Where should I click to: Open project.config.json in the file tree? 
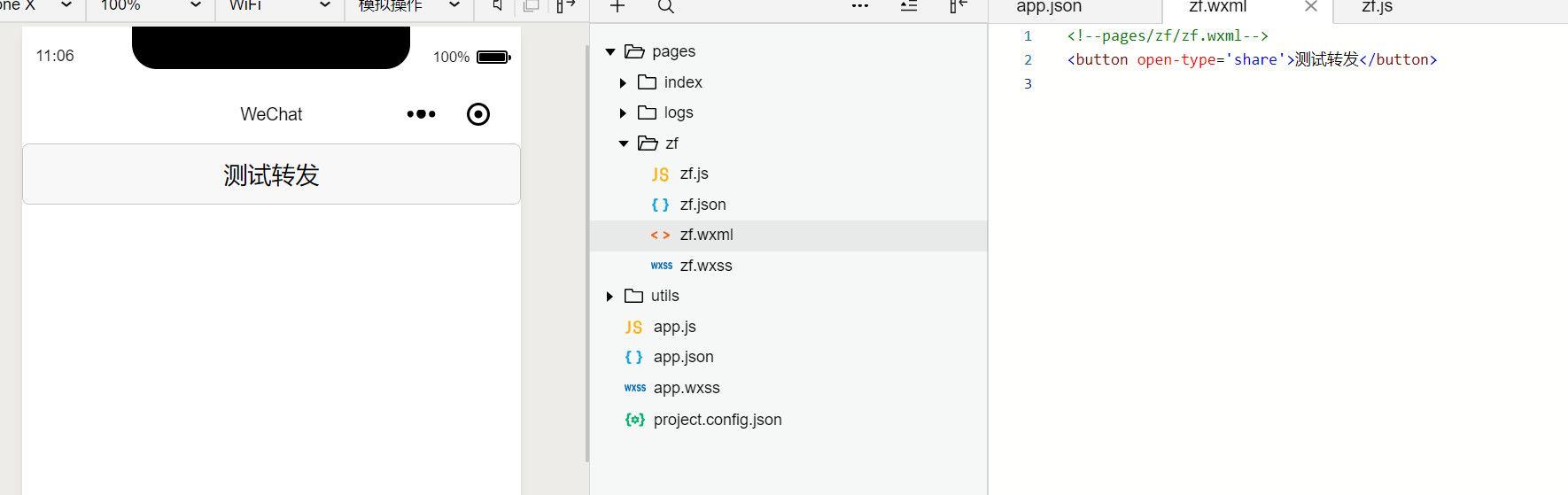717,420
